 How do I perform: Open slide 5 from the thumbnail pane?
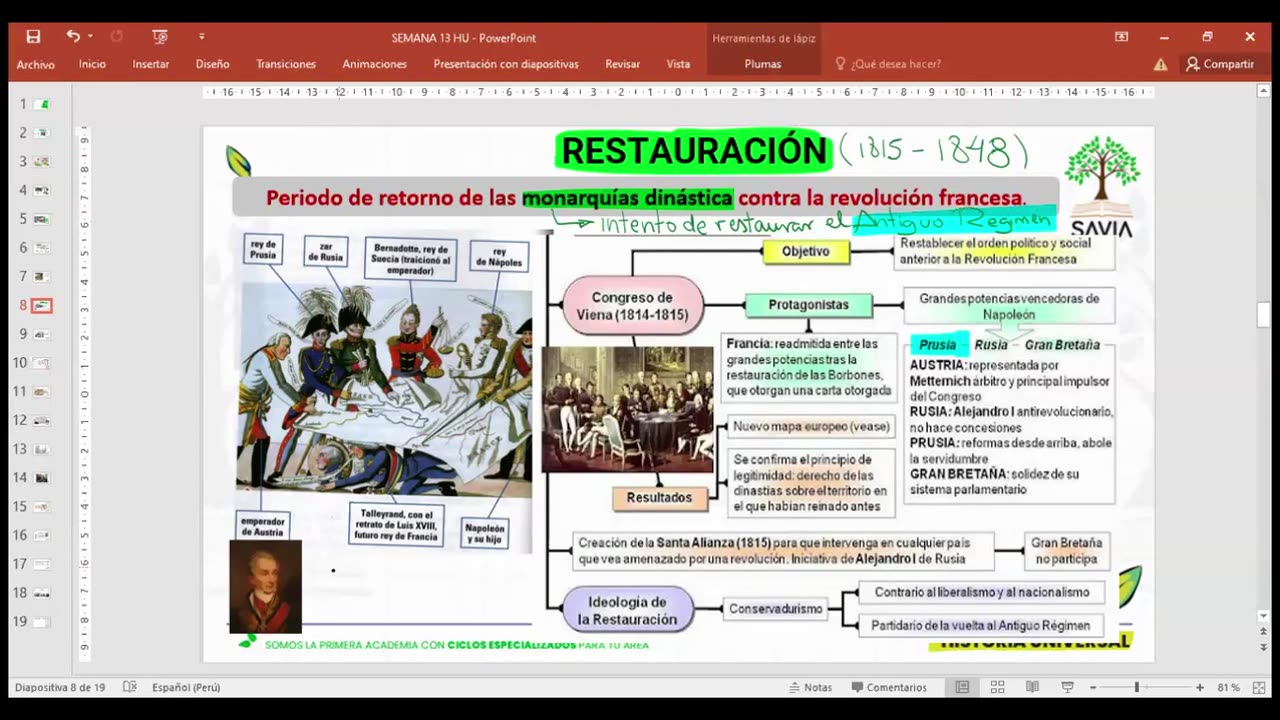coord(42,219)
